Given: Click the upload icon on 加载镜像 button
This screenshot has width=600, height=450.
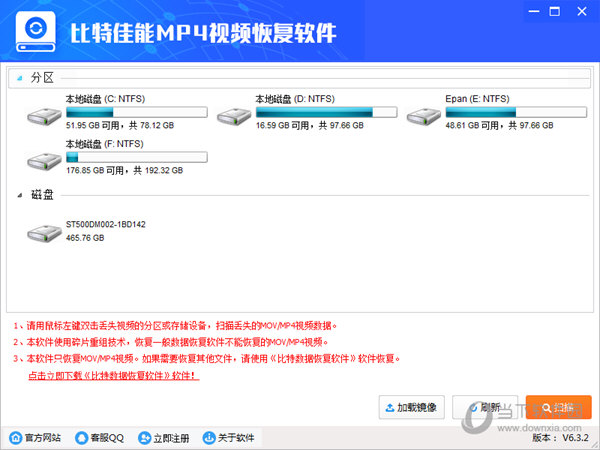Looking at the screenshot, I should pyautogui.click(x=390, y=408).
